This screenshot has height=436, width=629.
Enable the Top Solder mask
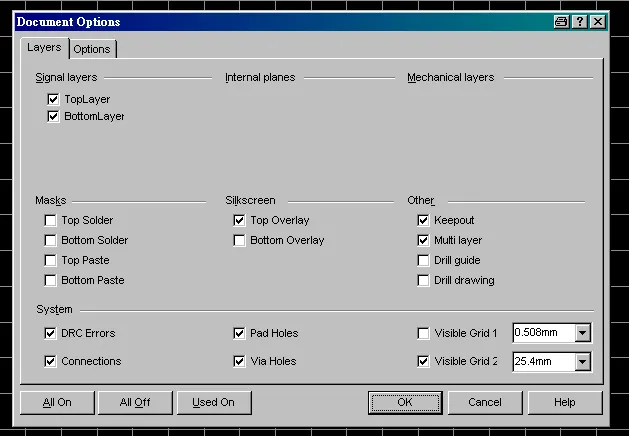pyautogui.click(x=50, y=220)
